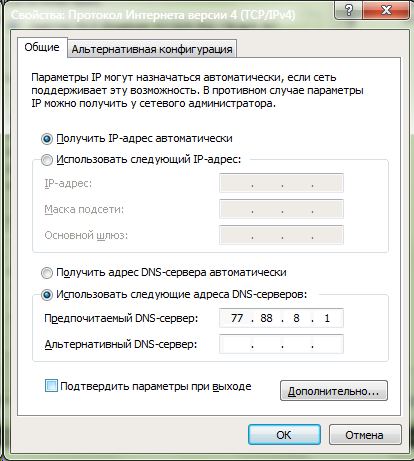Select Использовать следующий IP-адрес option

pos(47,160)
